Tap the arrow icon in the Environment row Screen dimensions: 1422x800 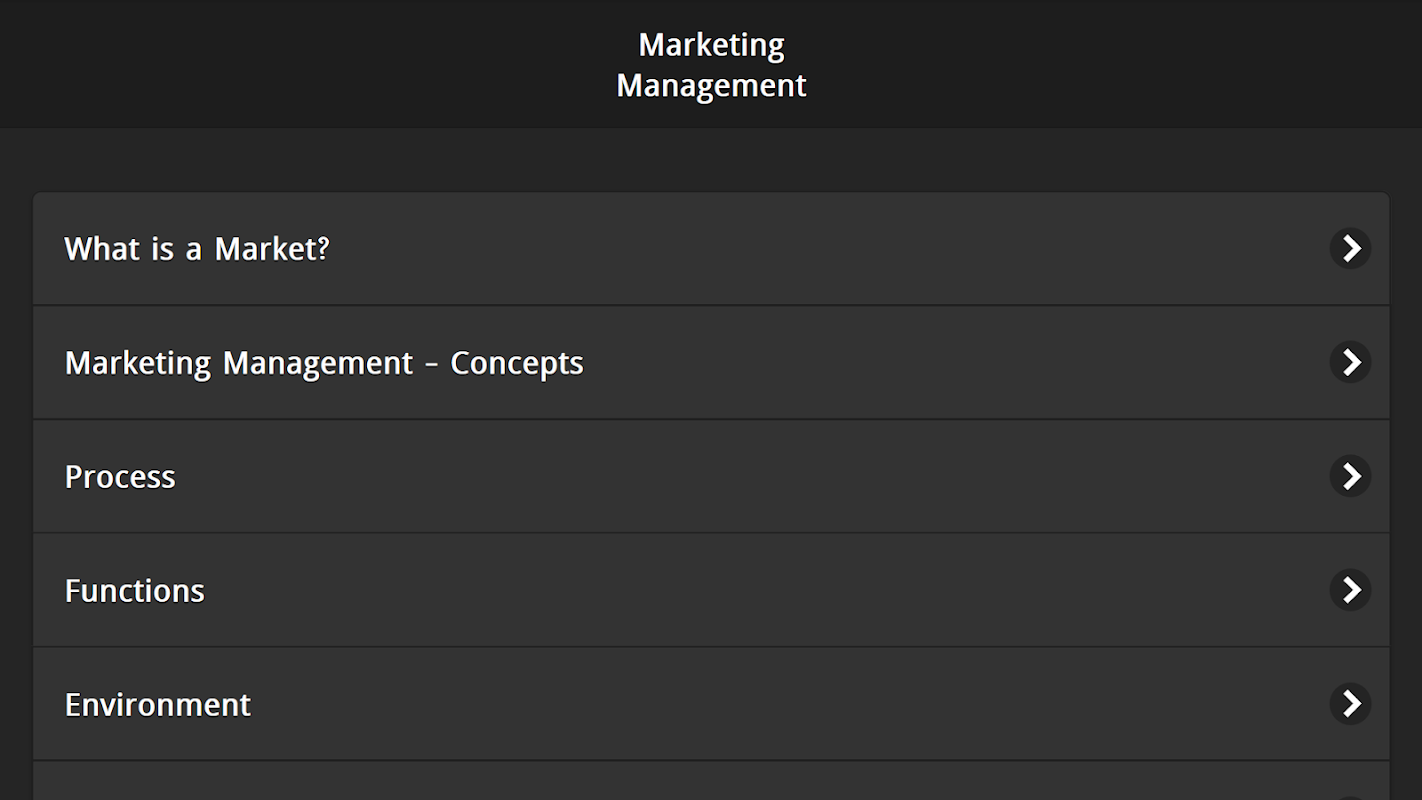tap(1350, 704)
